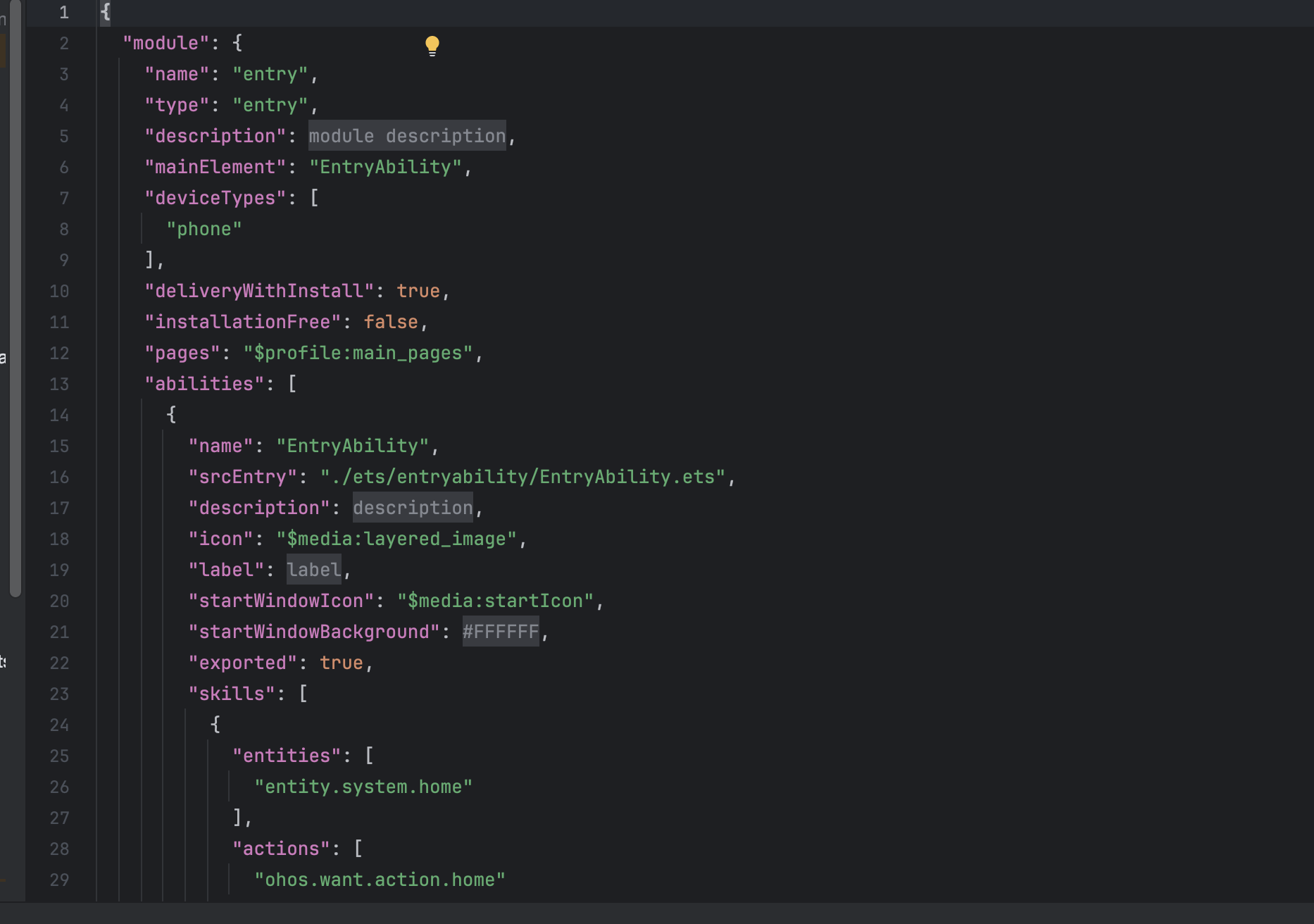The width and height of the screenshot is (1314, 924).
Task: Click the folded 'label' value on line 19
Action: point(314,570)
